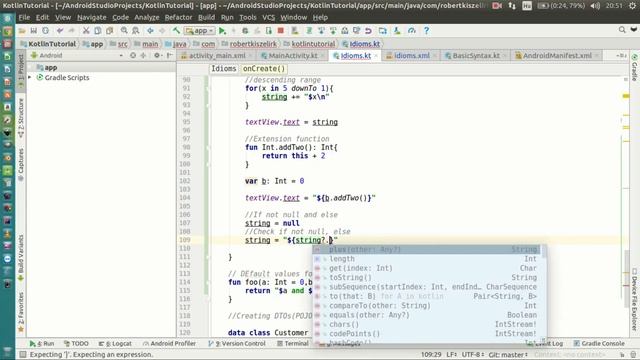This screenshot has height=360, width=640.
Task: Click the Search Everywhere magnifier icon
Action: coord(622,30)
